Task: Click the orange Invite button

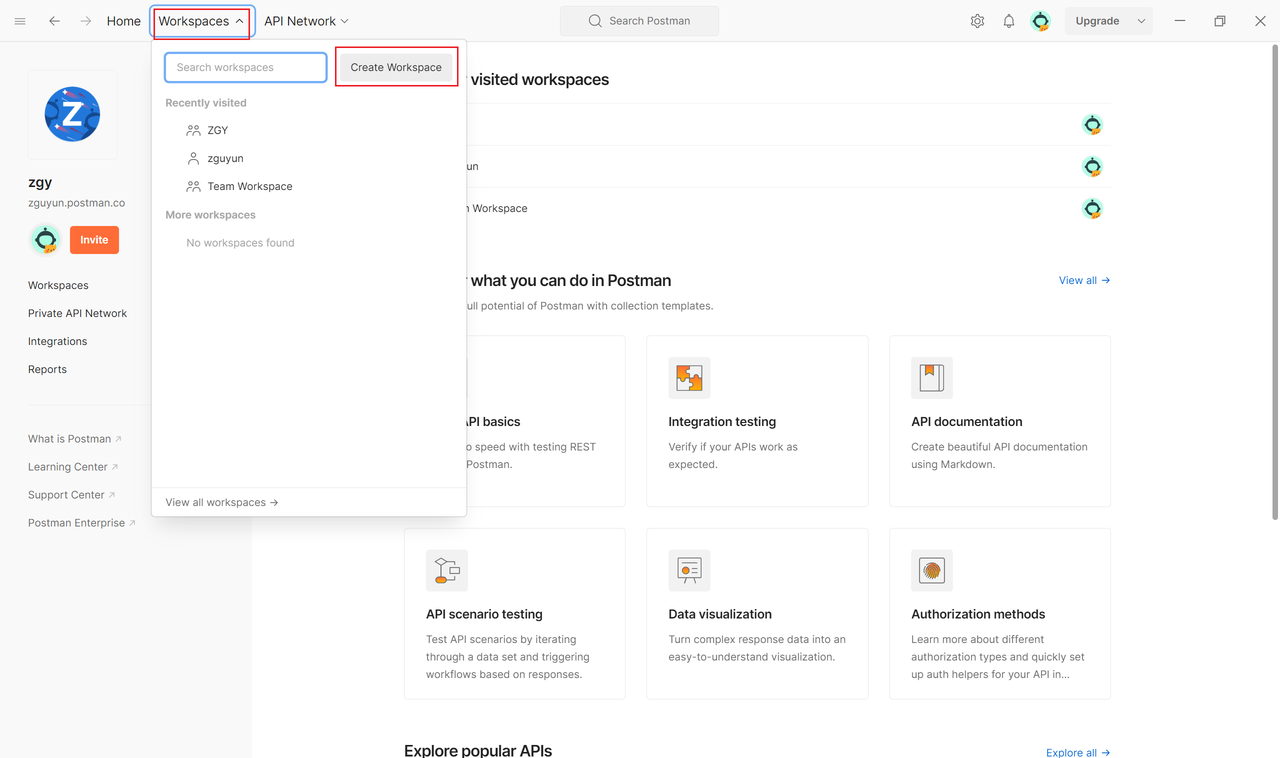Action: coord(94,240)
